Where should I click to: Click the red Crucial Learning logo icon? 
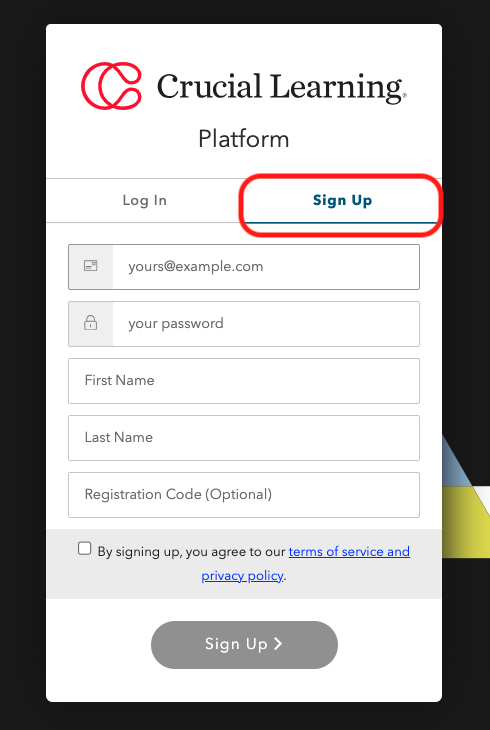point(111,86)
